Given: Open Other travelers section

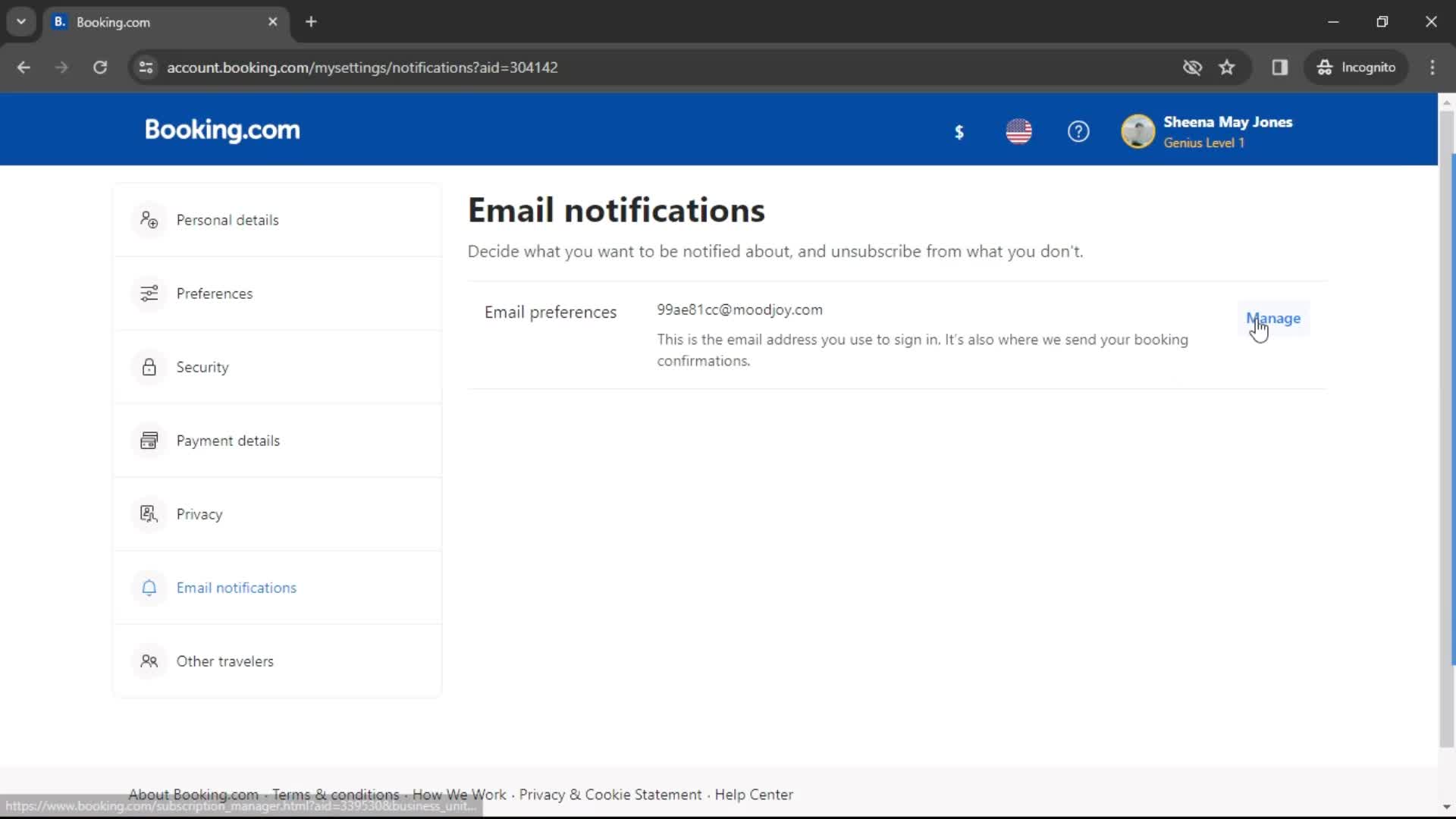Looking at the screenshot, I should coord(225,661).
